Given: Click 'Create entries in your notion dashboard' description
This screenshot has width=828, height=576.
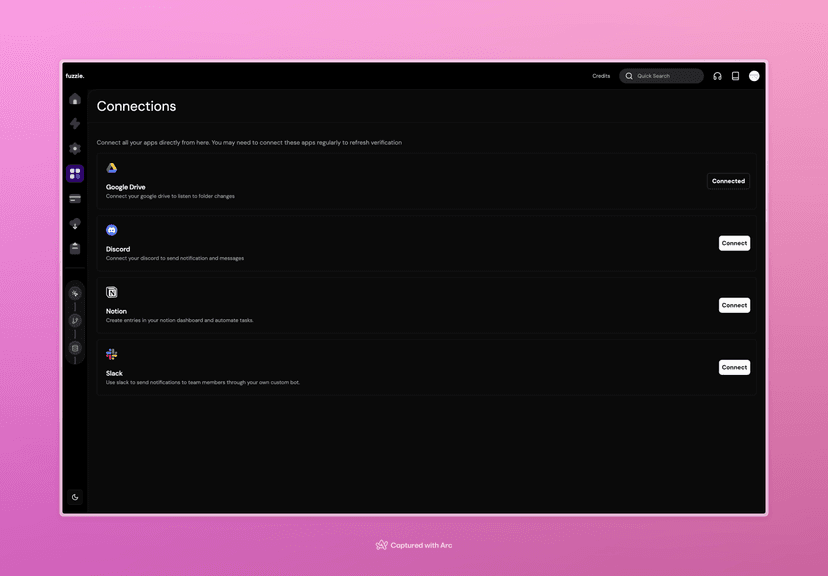Looking at the screenshot, I should click(x=180, y=320).
